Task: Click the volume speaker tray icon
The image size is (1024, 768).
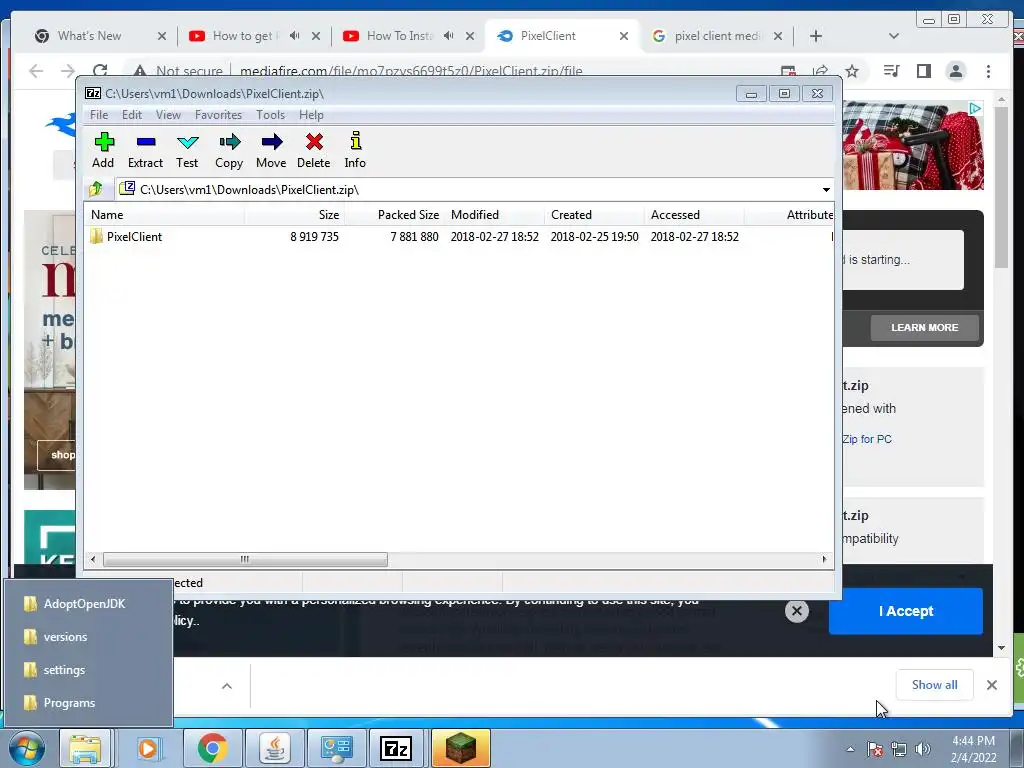Action: coord(923,749)
